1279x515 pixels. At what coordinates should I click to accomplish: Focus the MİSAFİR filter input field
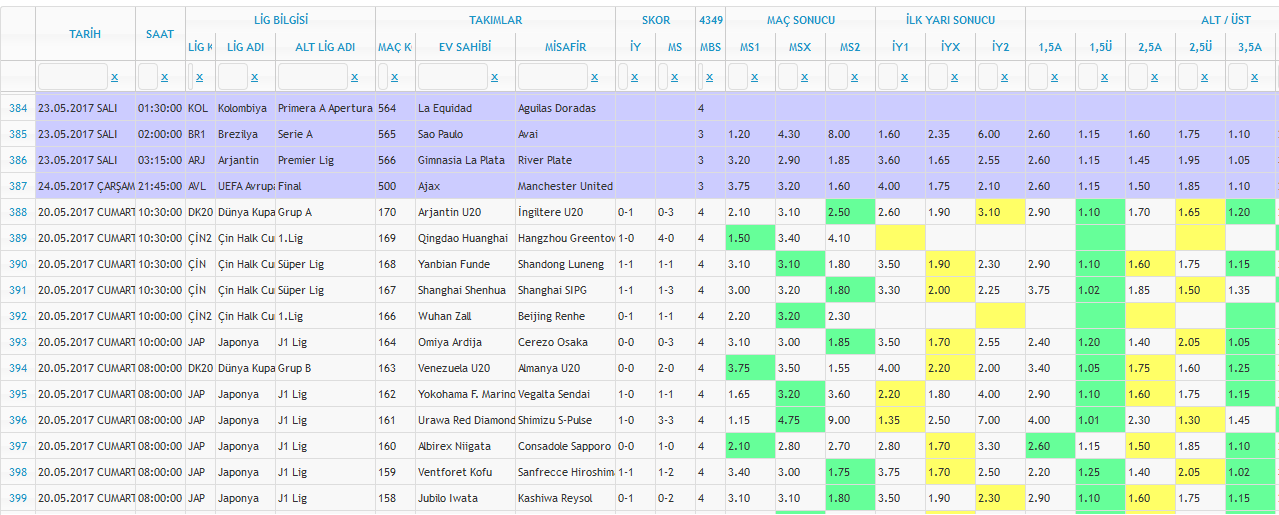(553, 76)
